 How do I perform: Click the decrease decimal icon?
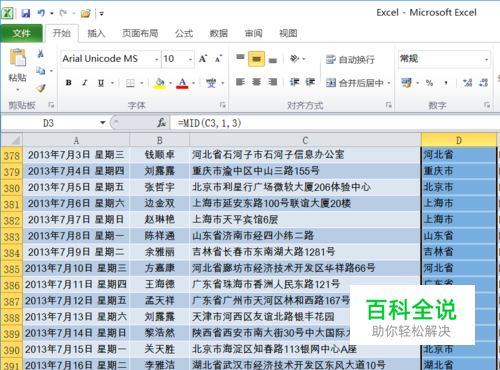(x=484, y=83)
